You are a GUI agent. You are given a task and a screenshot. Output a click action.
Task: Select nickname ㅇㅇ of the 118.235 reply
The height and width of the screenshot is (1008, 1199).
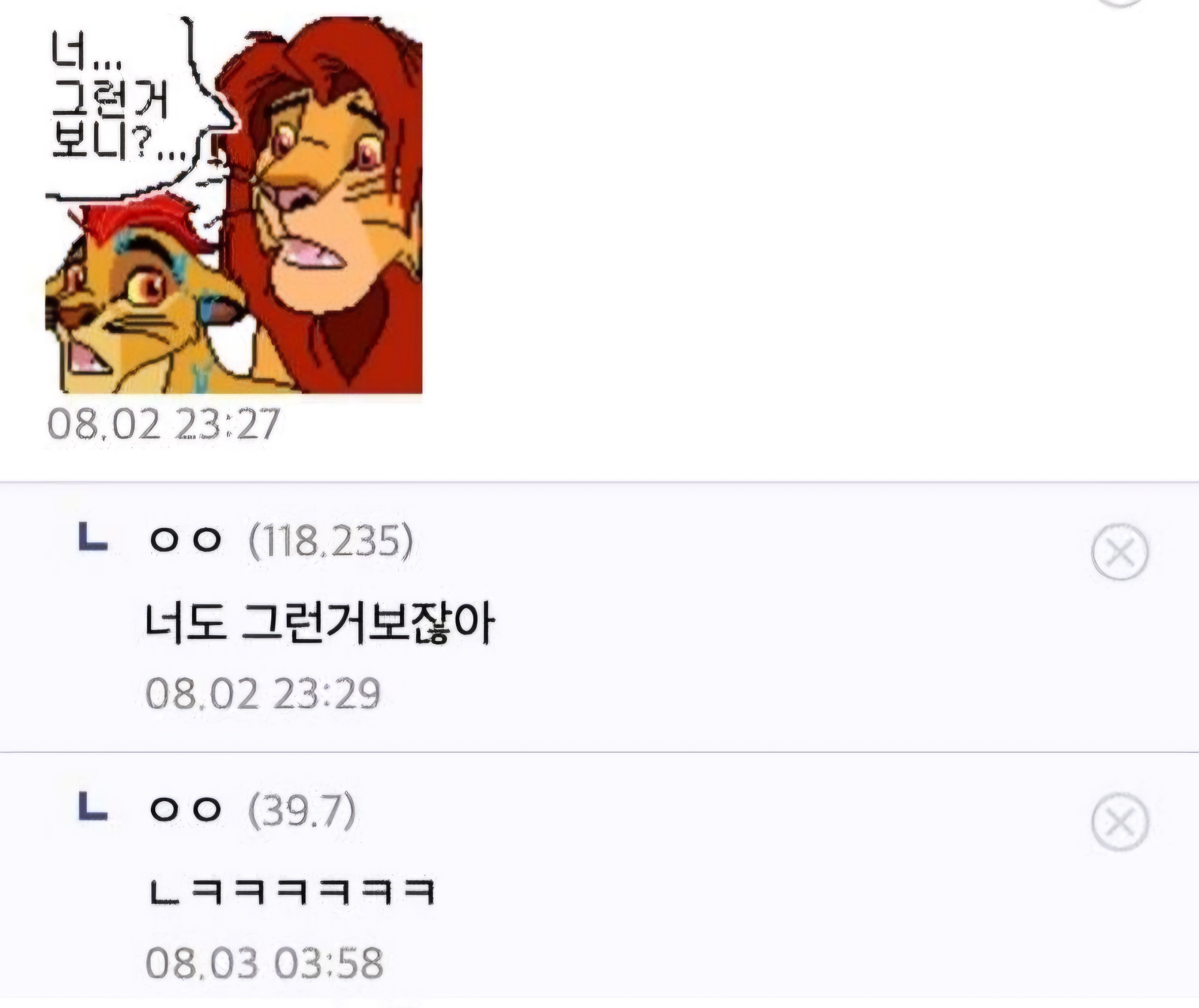tap(185, 539)
